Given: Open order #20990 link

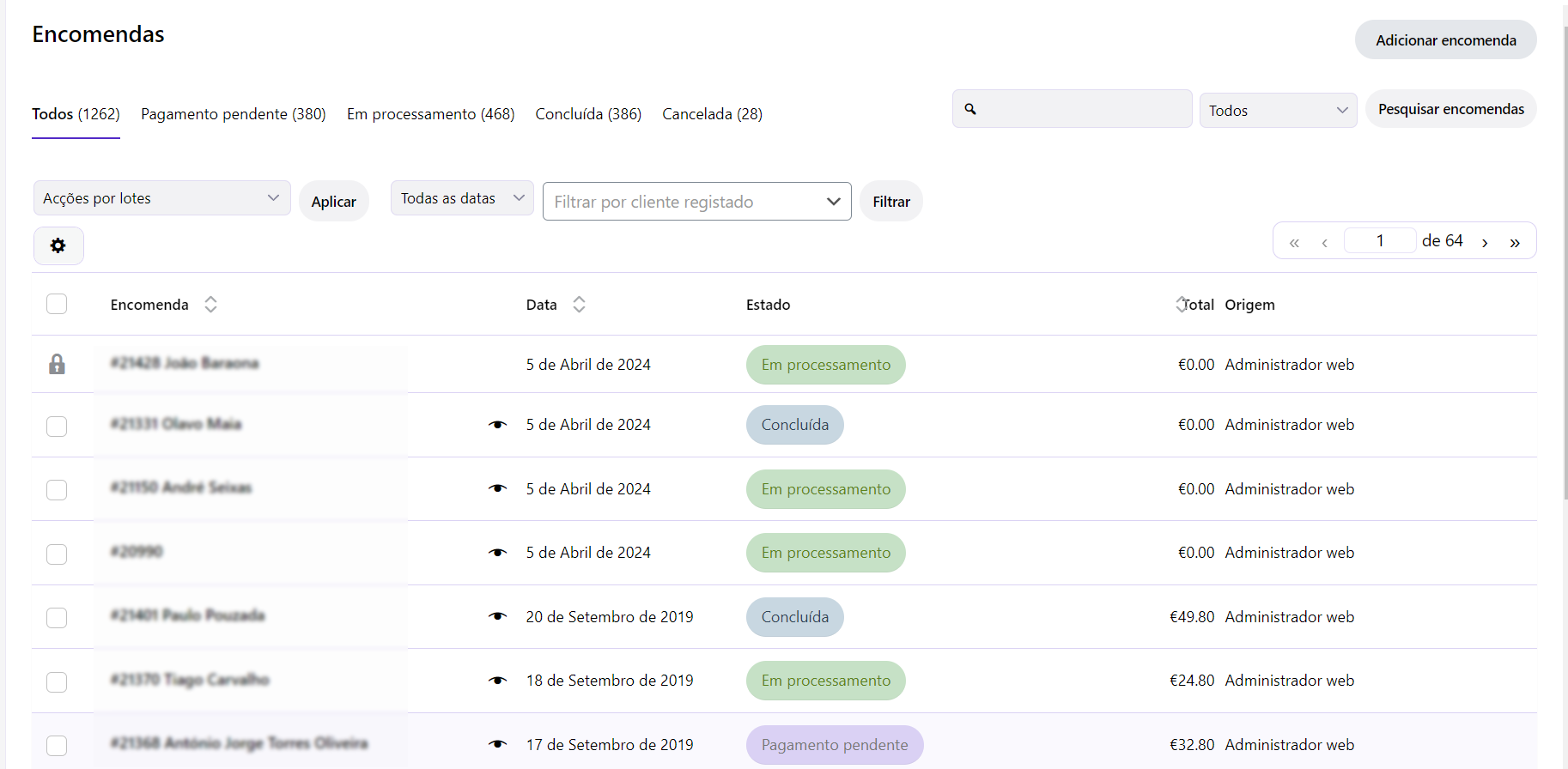Looking at the screenshot, I should (137, 551).
